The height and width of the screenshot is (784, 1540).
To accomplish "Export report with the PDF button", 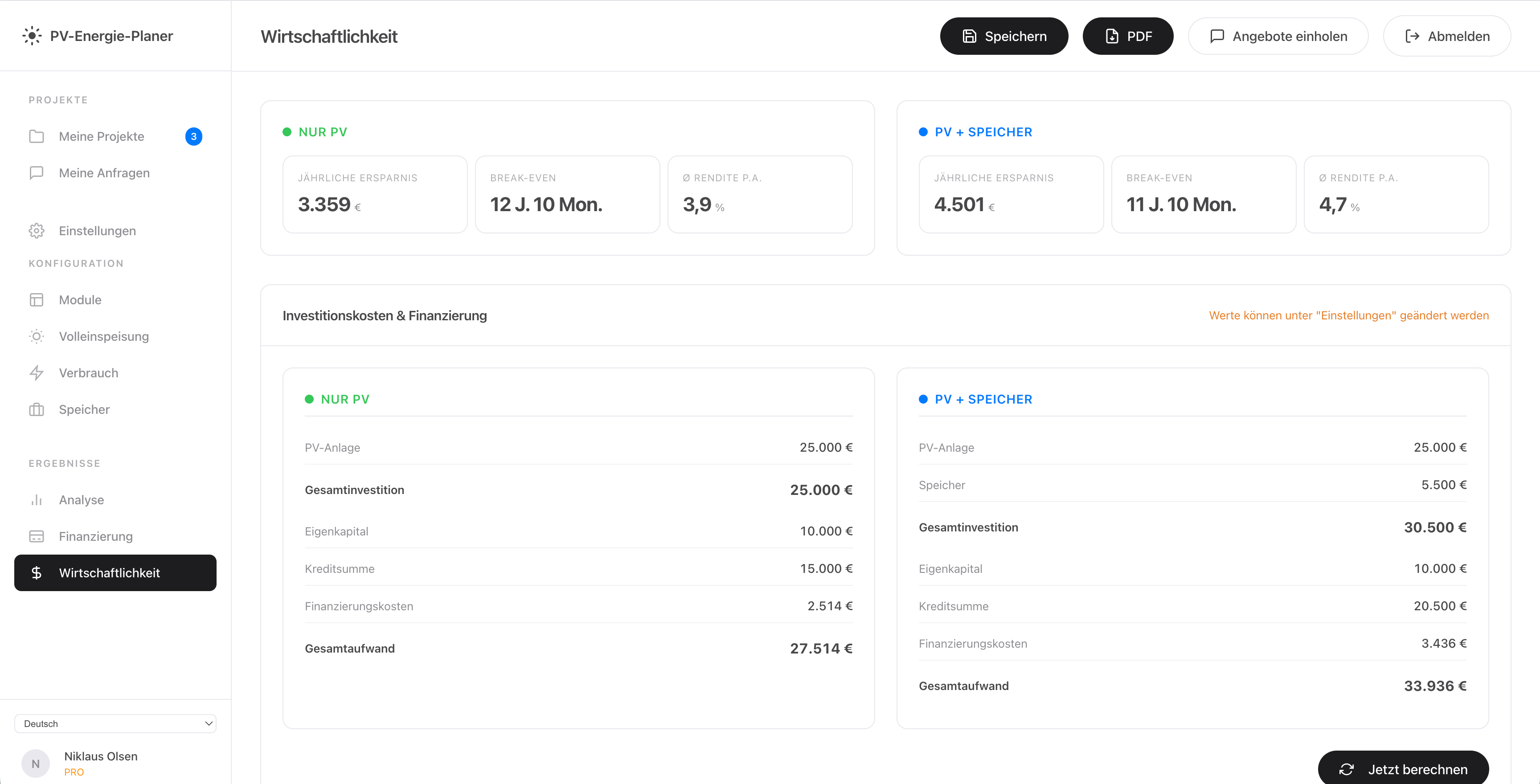I will pyautogui.click(x=1127, y=37).
